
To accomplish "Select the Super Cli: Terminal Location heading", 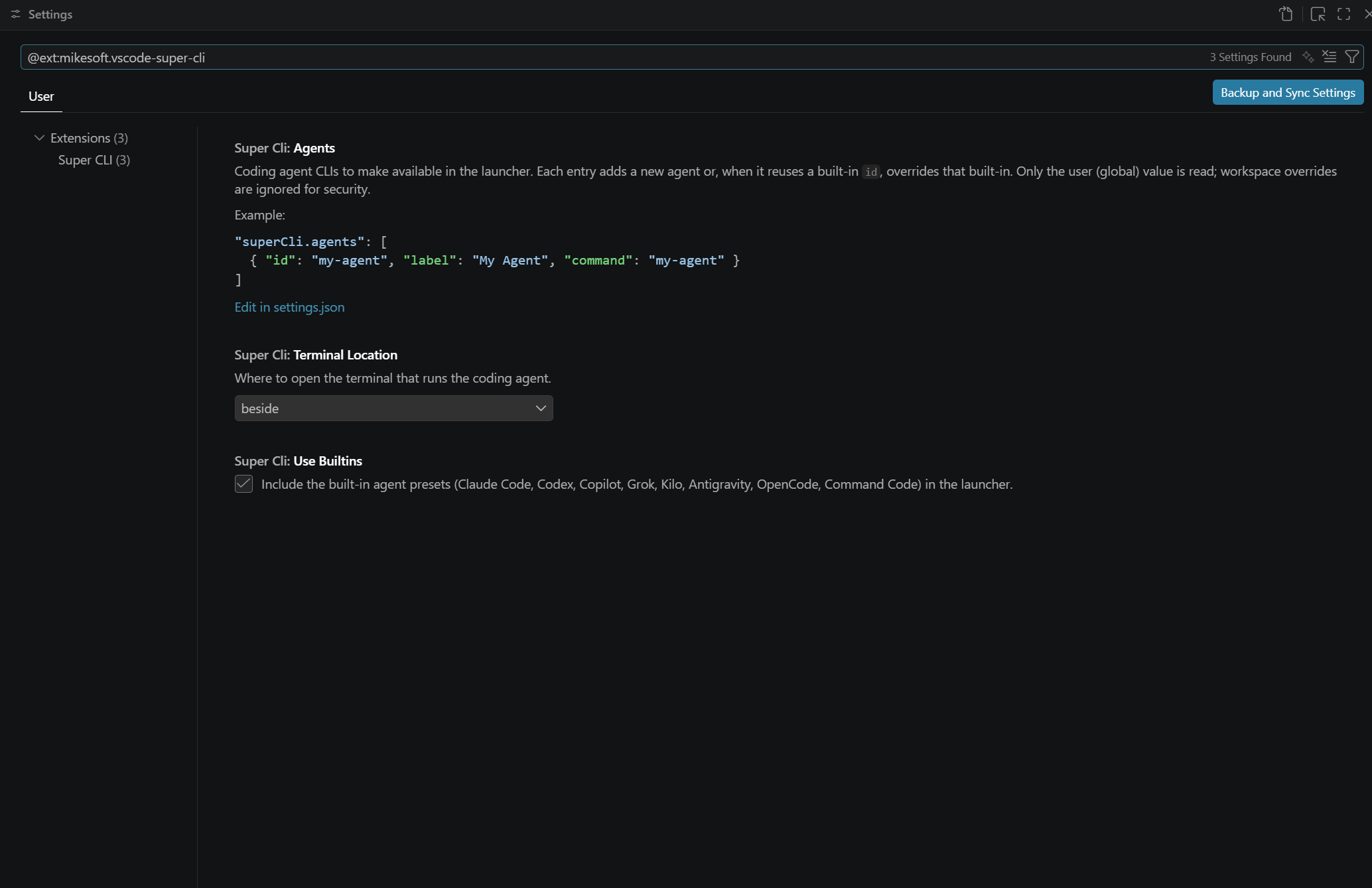I will coord(316,355).
